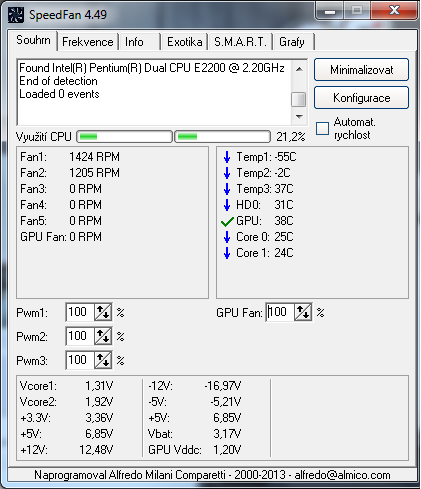The height and width of the screenshot is (489, 421).
Task: Click the log box scroll up arrow
Action: click(299, 69)
